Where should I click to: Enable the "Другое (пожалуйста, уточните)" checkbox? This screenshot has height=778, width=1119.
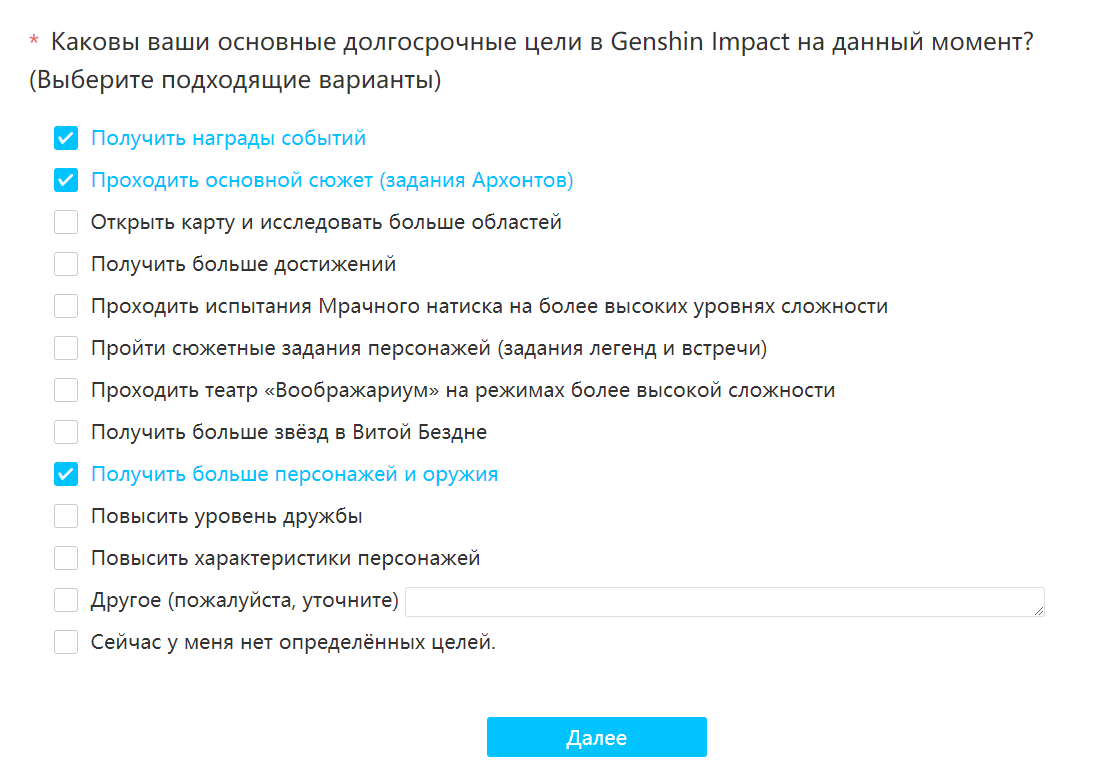[x=66, y=600]
